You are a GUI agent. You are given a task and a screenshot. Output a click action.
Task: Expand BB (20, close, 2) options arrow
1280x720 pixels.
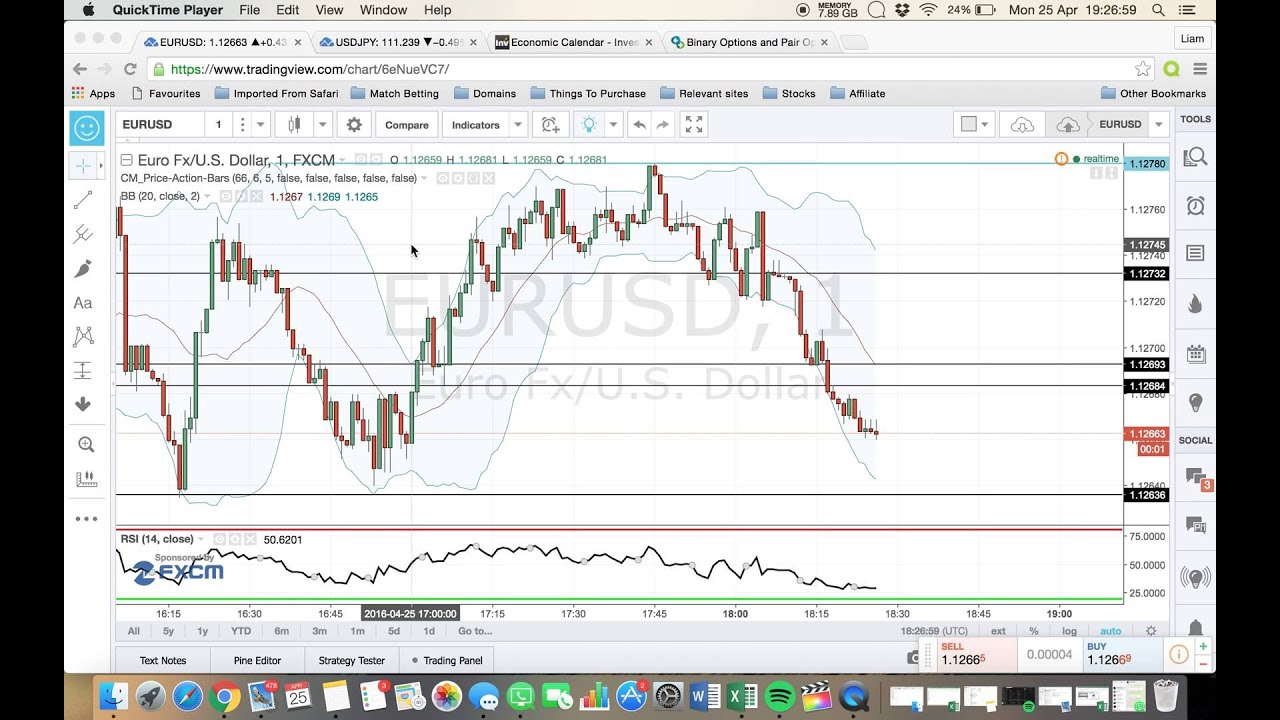click(x=208, y=196)
